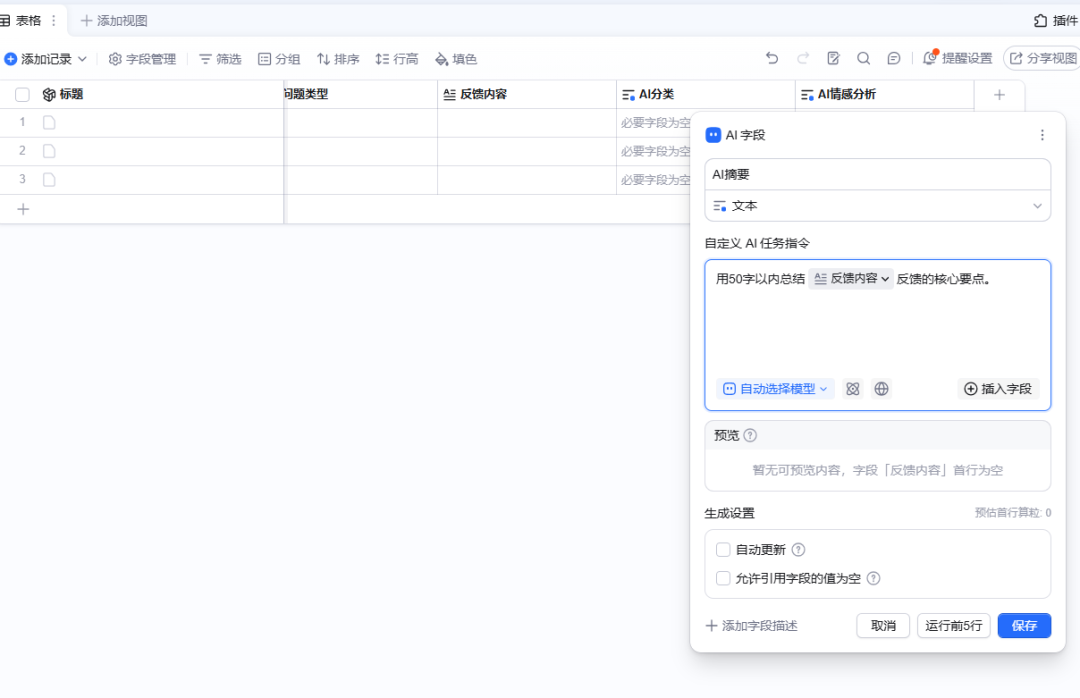Click 运行前5行 button
The image size is (1080, 698).
953,626
